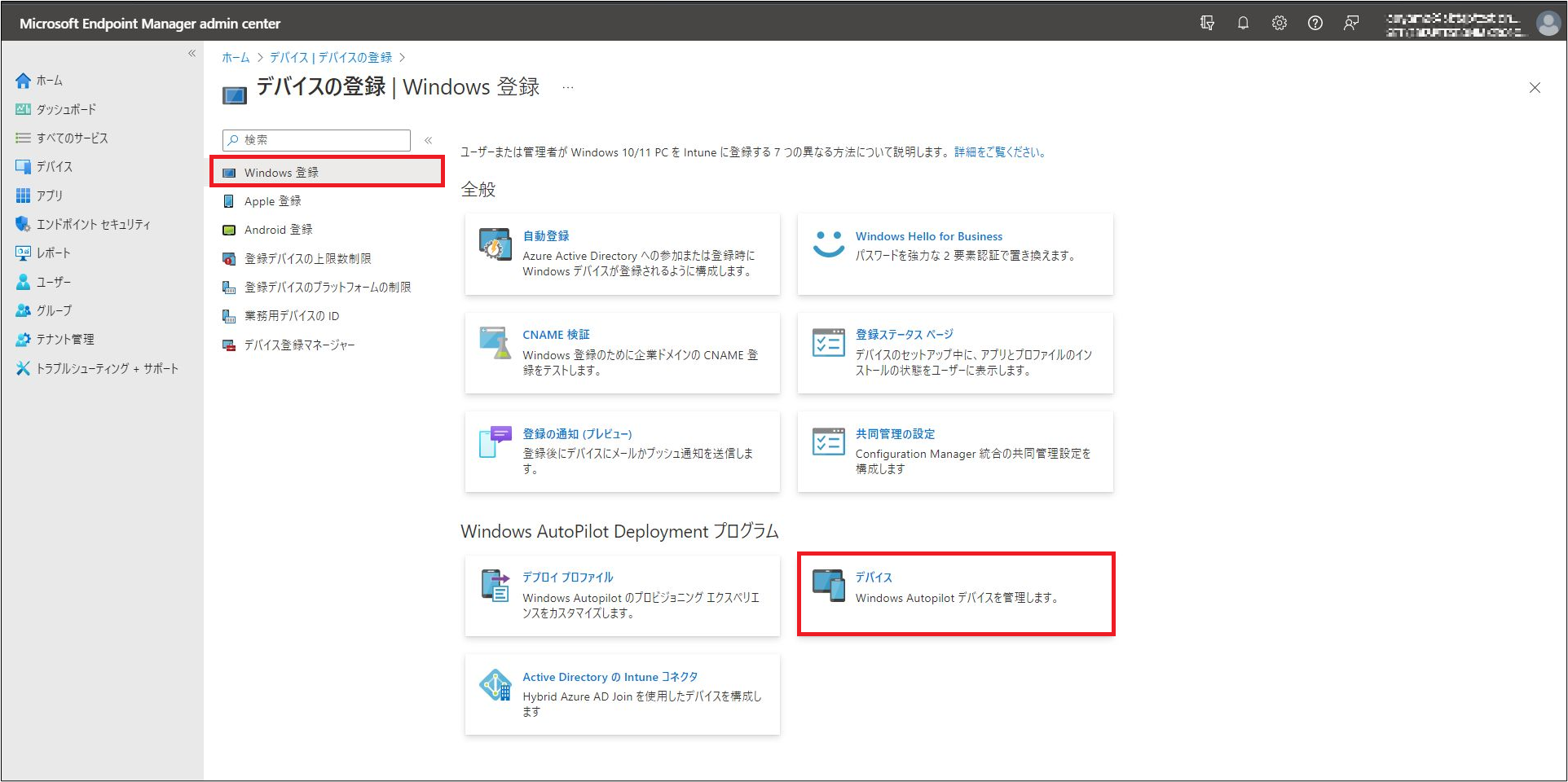Open the notifications bell
The width and height of the screenshot is (1568, 782).
pos(1243,23)
